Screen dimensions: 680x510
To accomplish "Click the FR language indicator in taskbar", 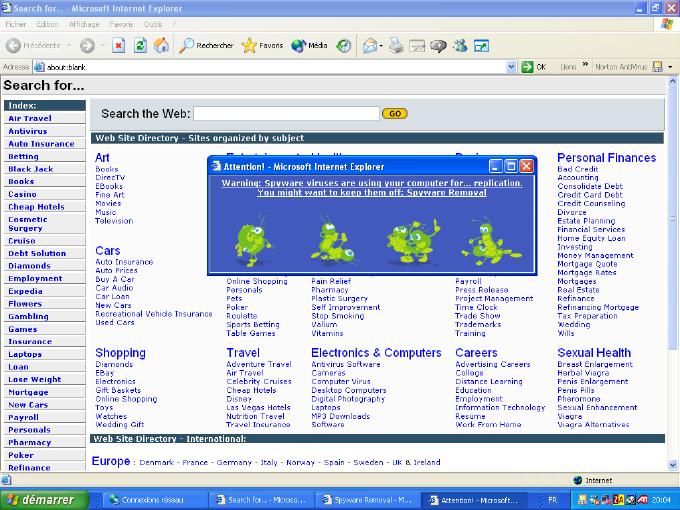I will point(552,500).
